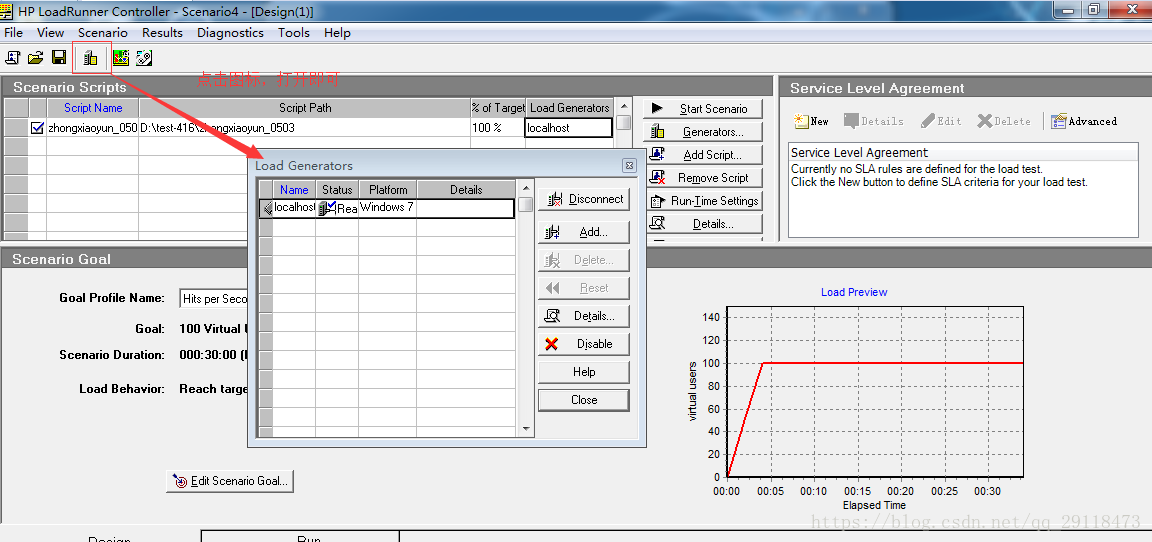Select script name zhongxiaoyun_050 cell
The width and height of the screenshot is (1152, 542).
pyautogui.click(x=93, y=128)
